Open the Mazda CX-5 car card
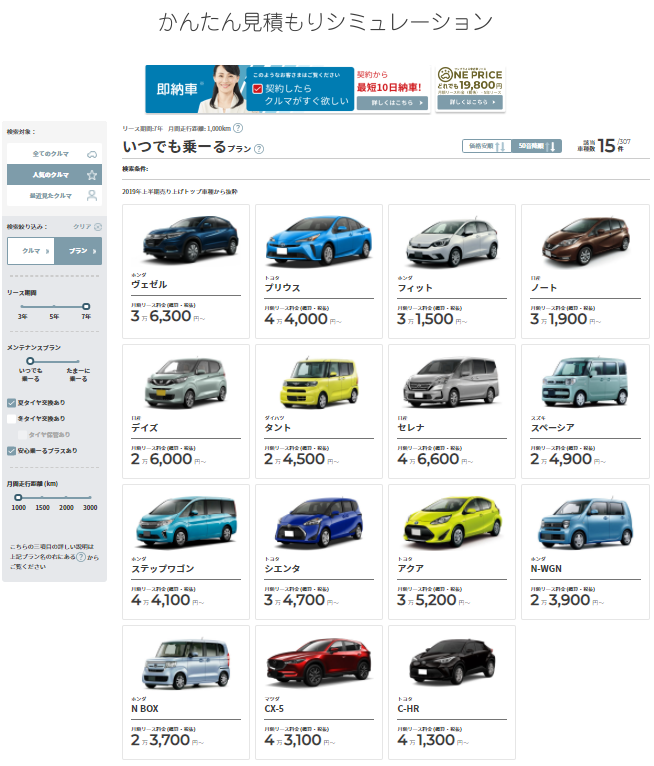Image resolution: width=654 pixels, height=766 pixels. [x=319, y=692]
